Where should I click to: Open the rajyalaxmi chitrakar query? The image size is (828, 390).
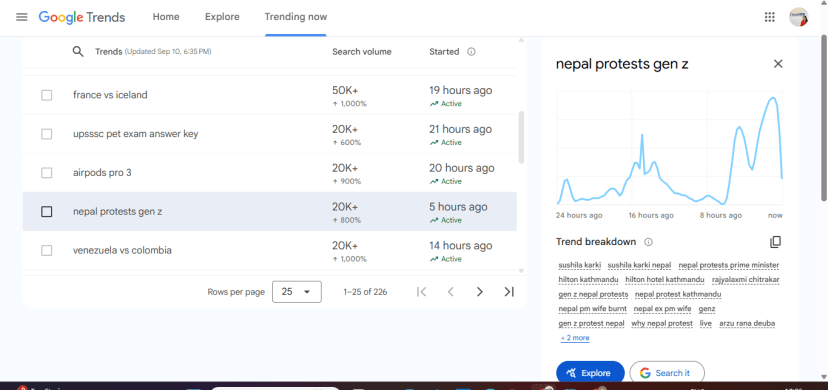pos(746,279)
